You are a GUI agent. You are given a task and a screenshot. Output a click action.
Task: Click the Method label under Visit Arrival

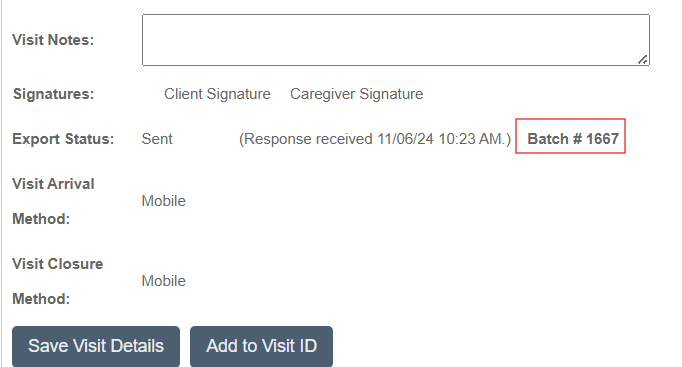coord(41,219)
